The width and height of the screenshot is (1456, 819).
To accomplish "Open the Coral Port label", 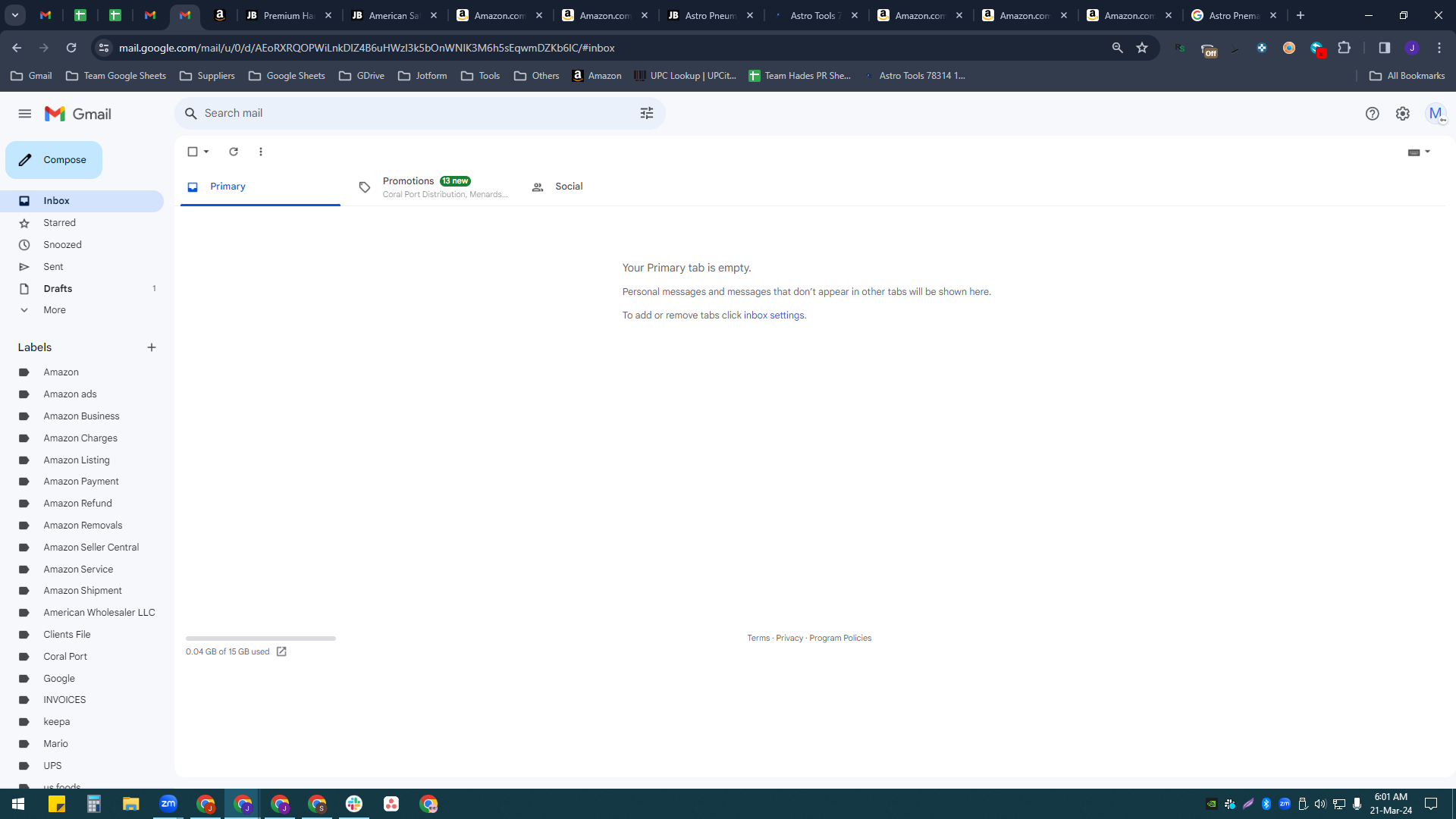I will (x=65, y=657).
